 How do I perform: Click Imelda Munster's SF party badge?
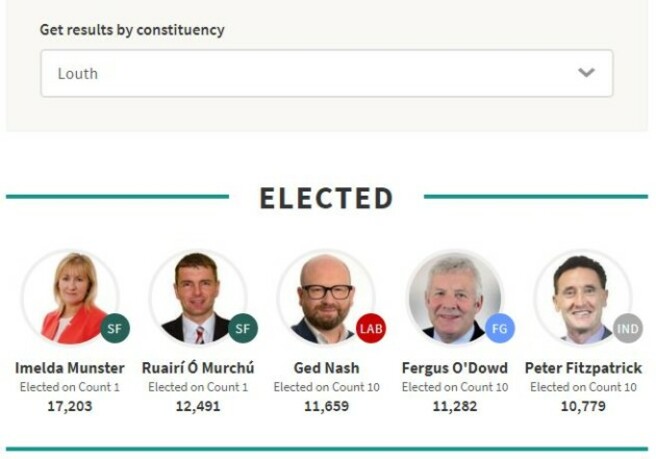115,328
